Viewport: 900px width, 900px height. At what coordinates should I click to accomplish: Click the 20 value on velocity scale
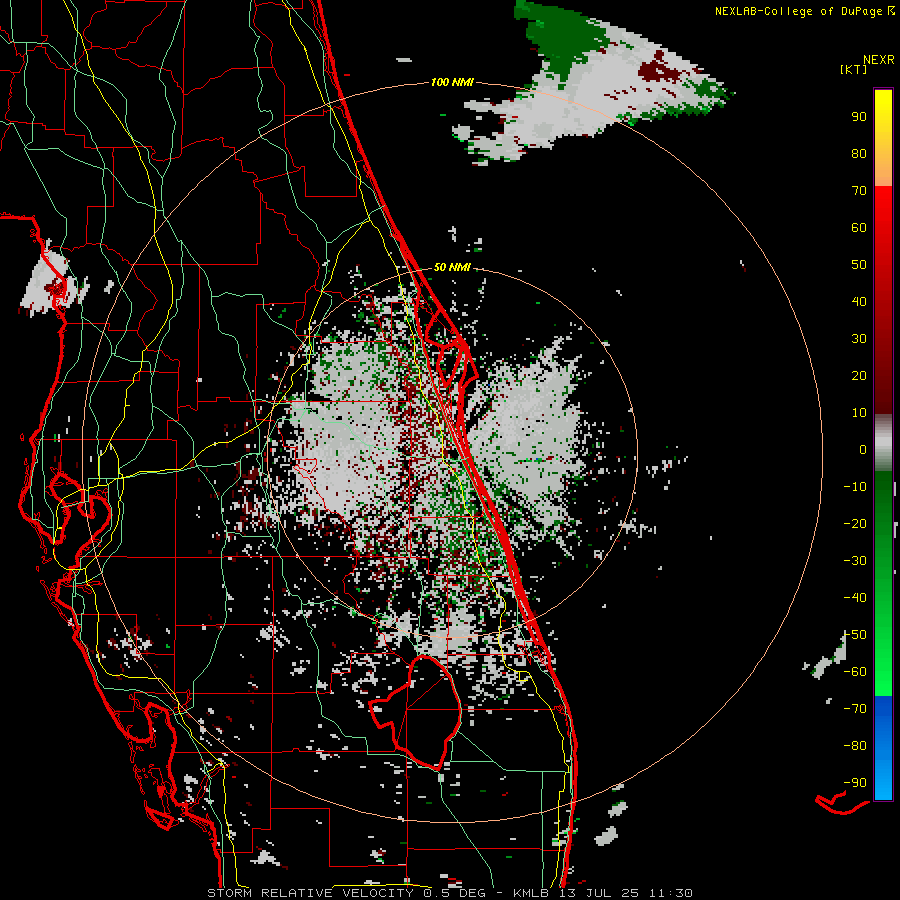(859, 376)
